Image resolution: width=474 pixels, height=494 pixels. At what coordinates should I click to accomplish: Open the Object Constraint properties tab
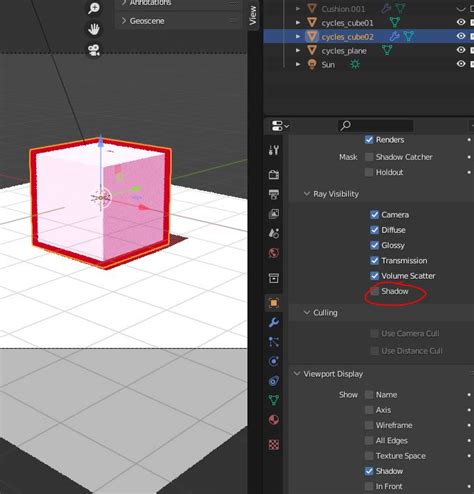pos(274,381)
